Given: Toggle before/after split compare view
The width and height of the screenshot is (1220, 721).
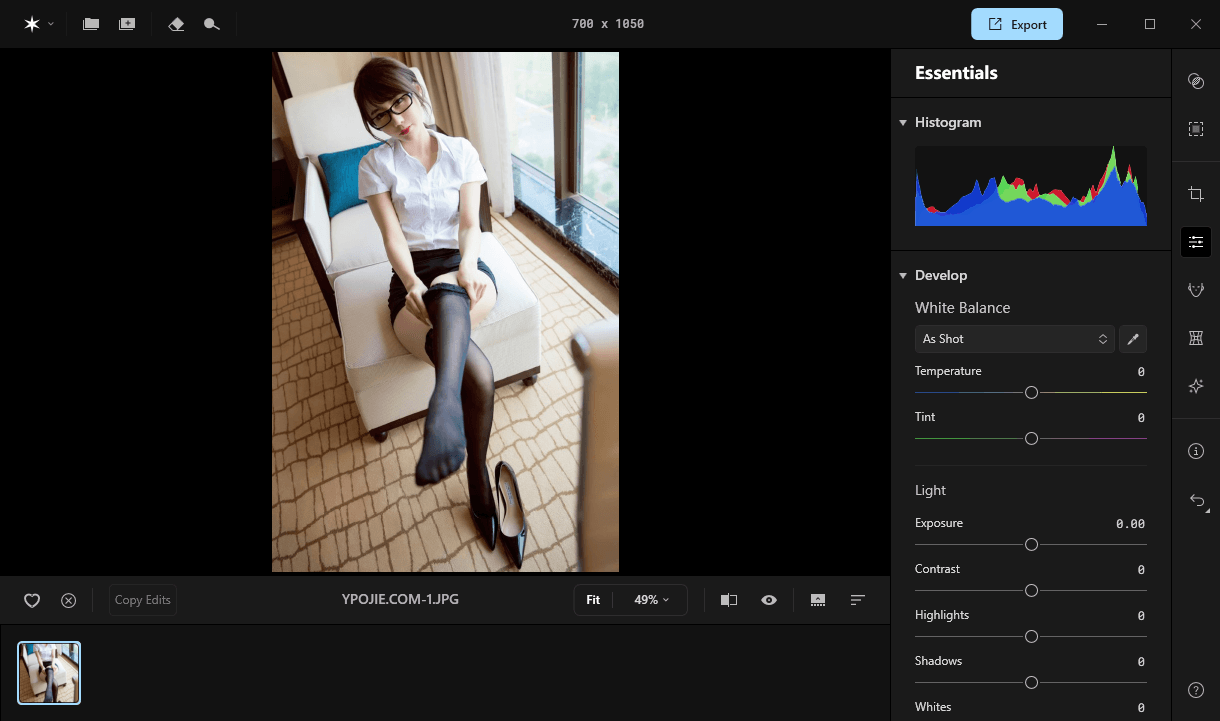Looking at the screenshot, I should [x=729, y=600].
